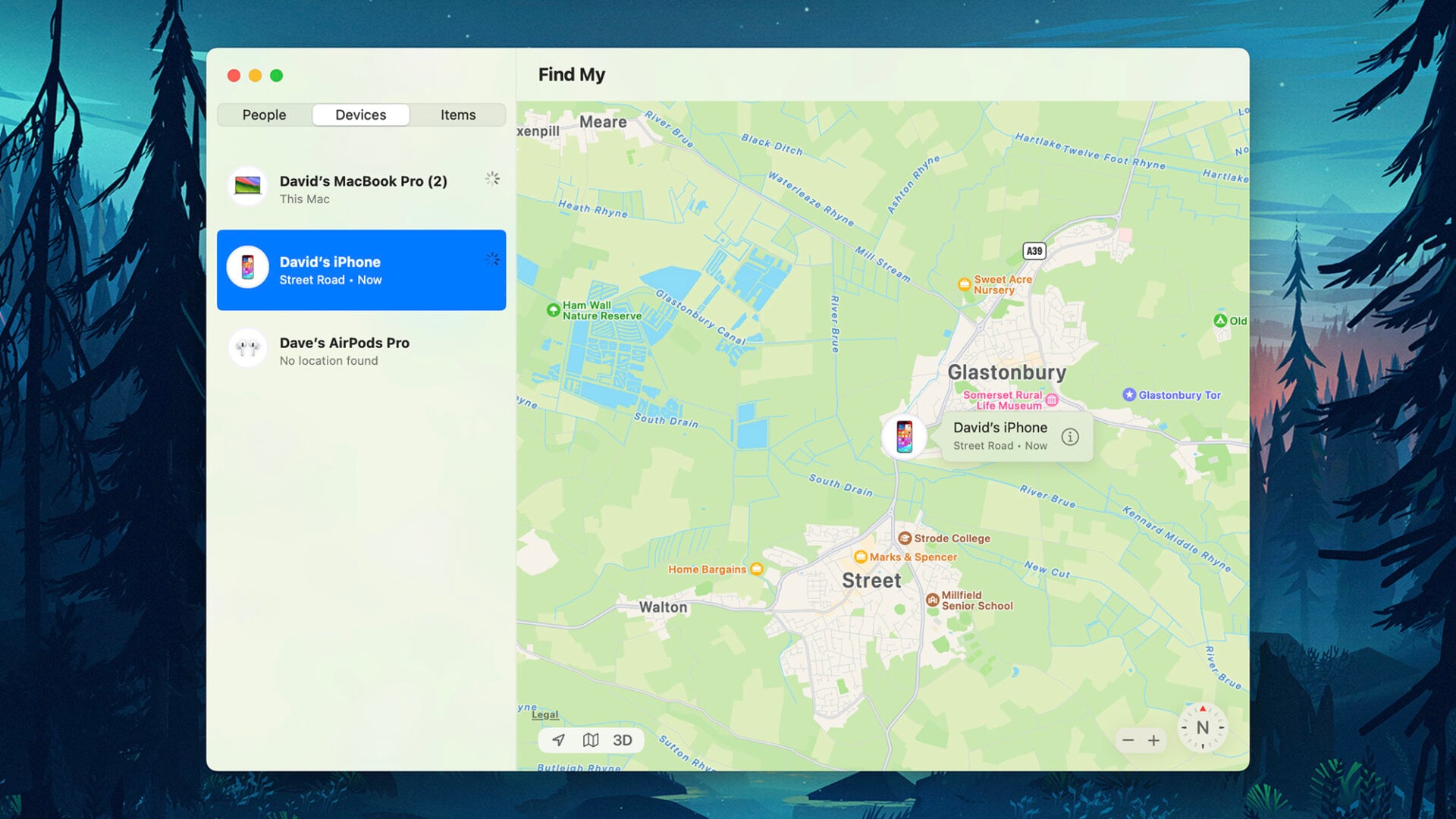Screen dimensions: 1456x819
Task: Open the info button on David's iPhone callout
Action: [x=1070, y=437]
